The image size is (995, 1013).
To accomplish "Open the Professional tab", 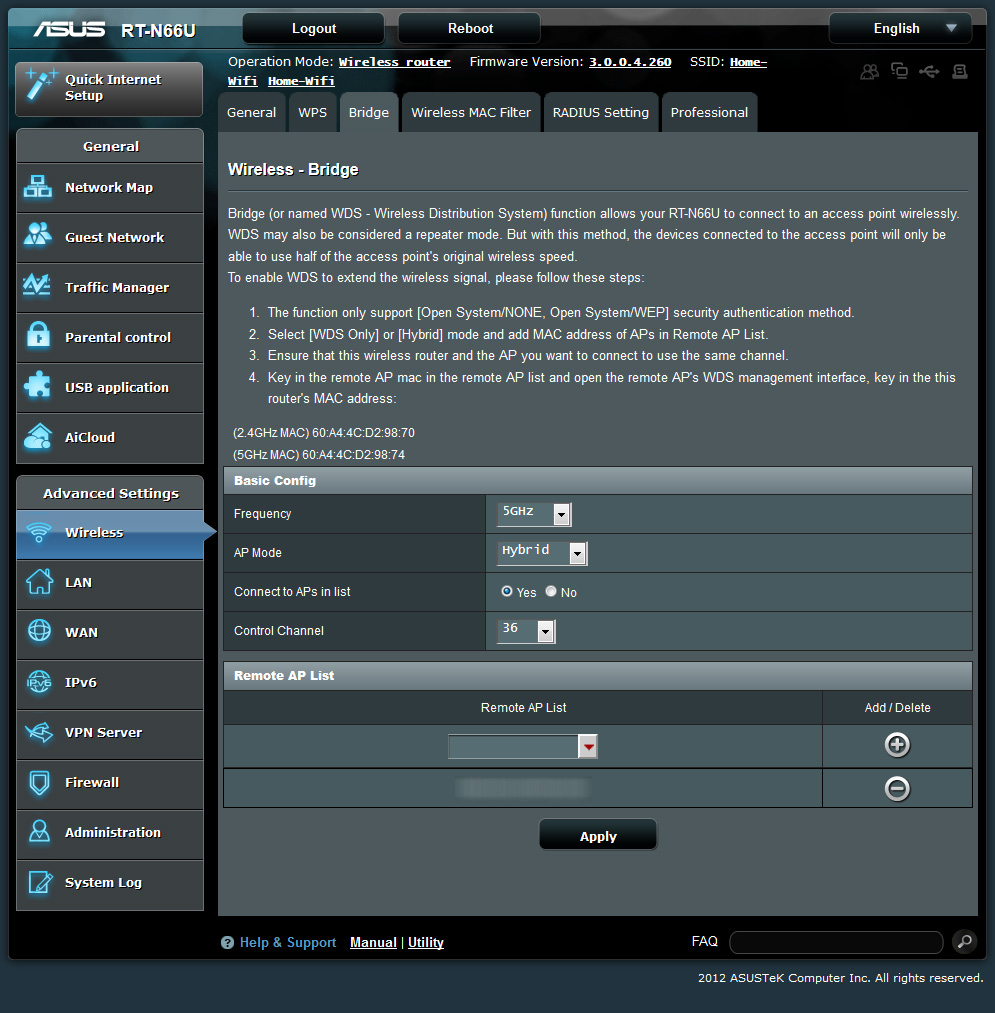I will point(709,112).
